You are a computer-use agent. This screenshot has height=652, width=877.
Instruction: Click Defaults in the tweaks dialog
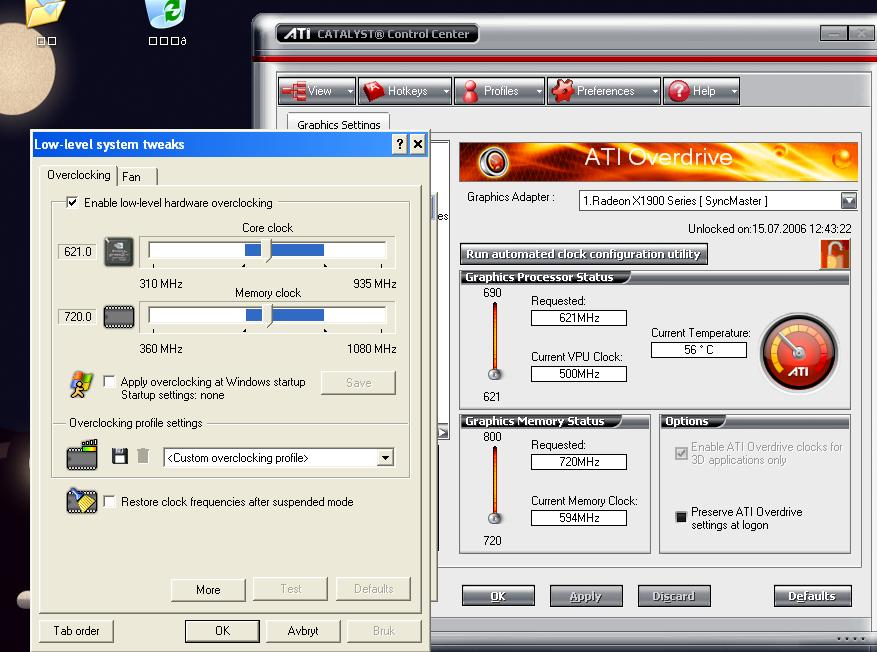click(373, 589)
